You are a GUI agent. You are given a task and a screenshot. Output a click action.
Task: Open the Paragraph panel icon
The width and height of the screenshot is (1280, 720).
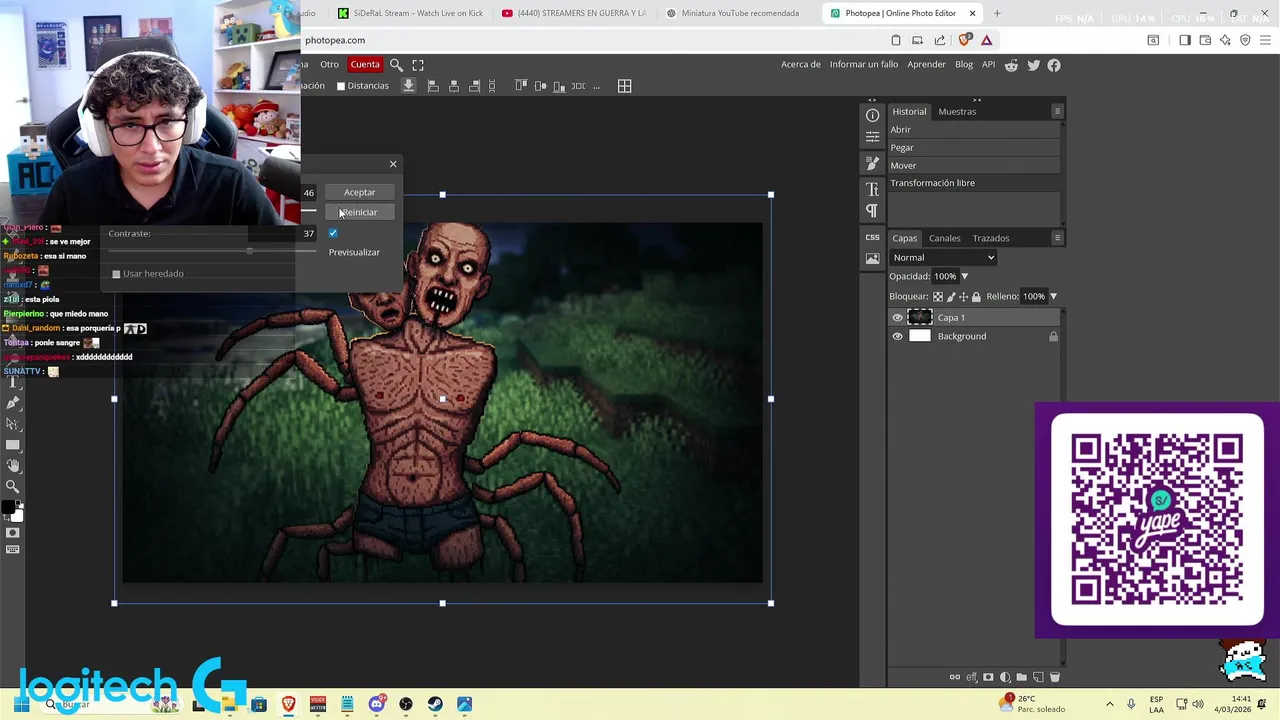(x=872, y=211)
